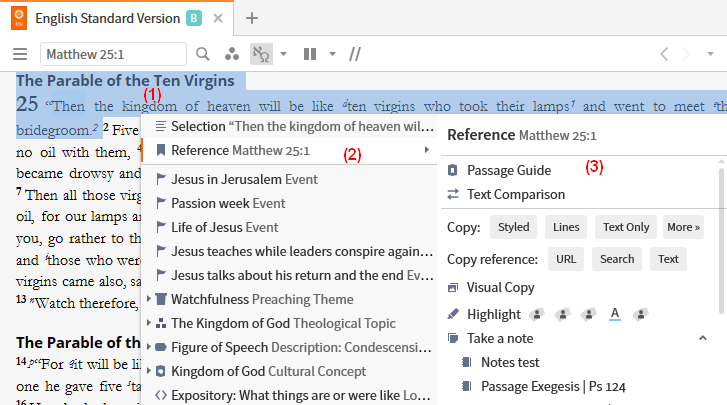727x405 pixels.
Task: Click the Watchfulness preaching theme icon
Action: (x=161, y=299)
